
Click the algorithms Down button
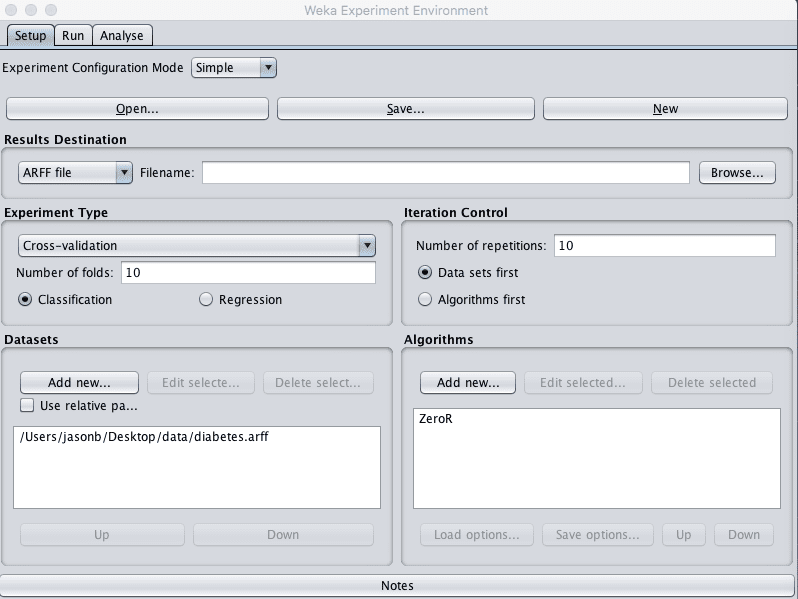tap(744, 535)
